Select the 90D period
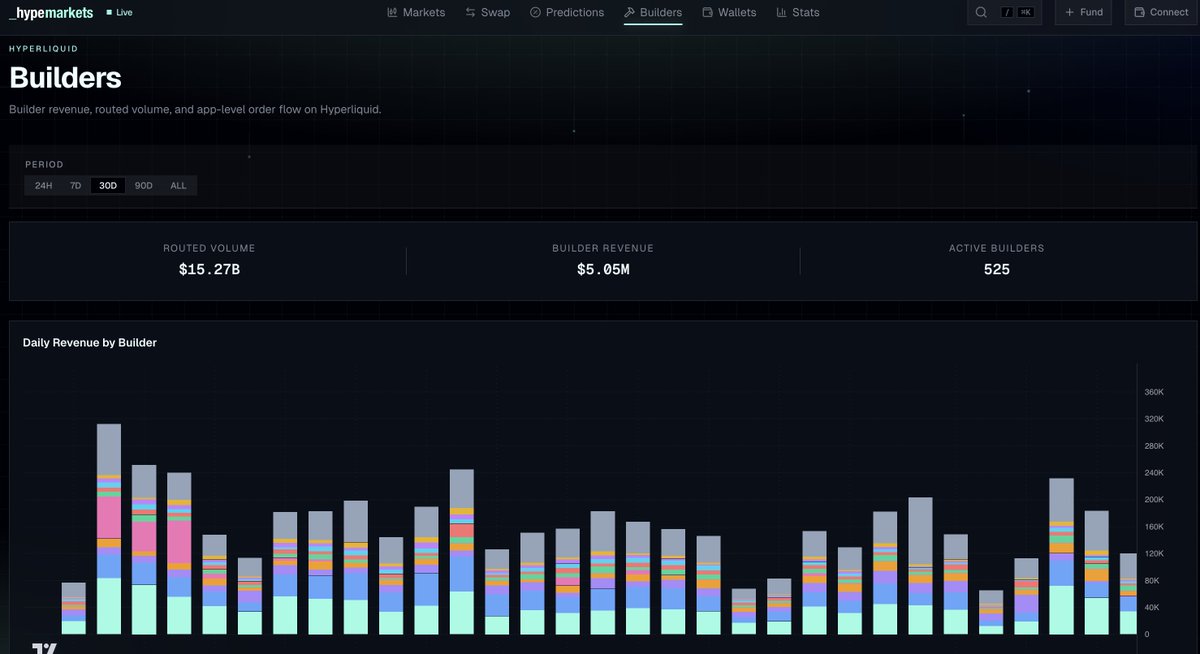 [x=143, y=185]
